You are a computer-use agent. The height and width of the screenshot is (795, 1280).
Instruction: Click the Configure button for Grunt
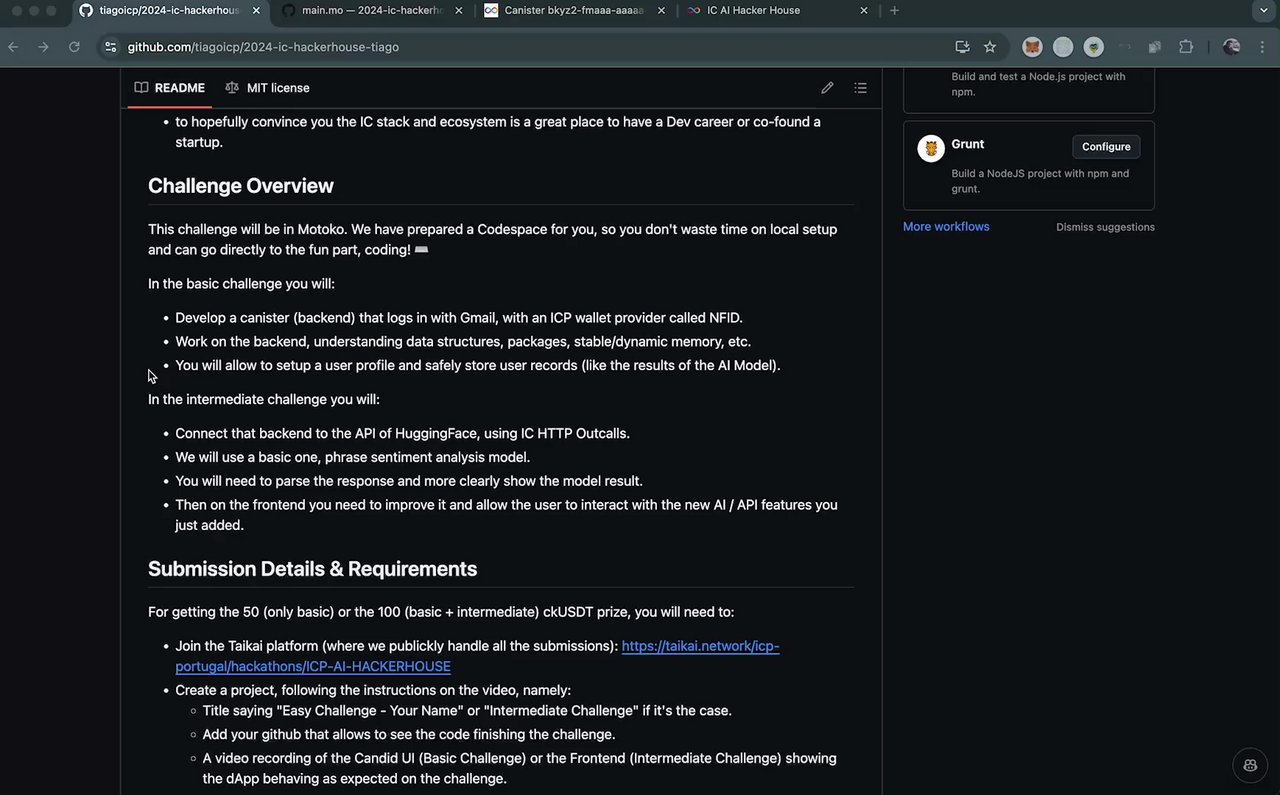pyautogui.click(x=1105, y=146)
